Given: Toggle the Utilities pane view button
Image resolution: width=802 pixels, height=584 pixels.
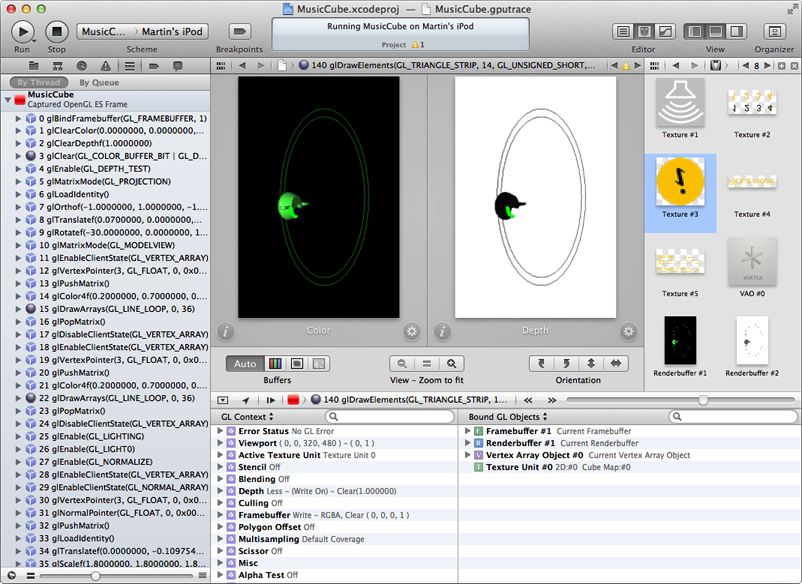Looking at the screenshot, I should (737, 32).
